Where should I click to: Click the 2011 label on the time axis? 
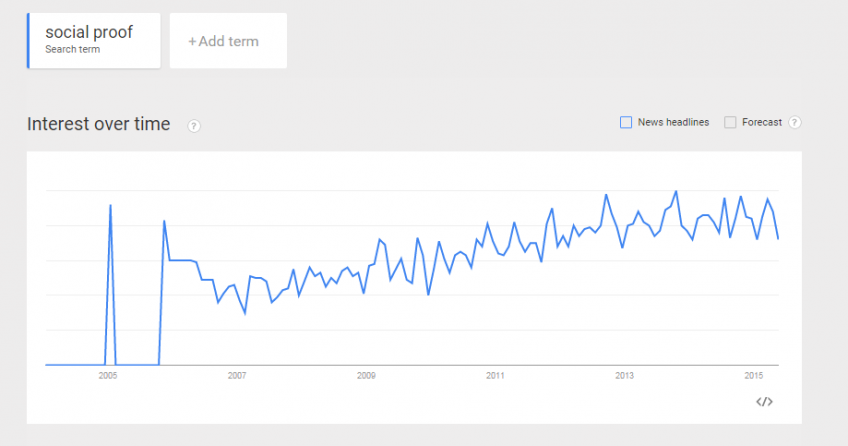click(x=495, y=376)
